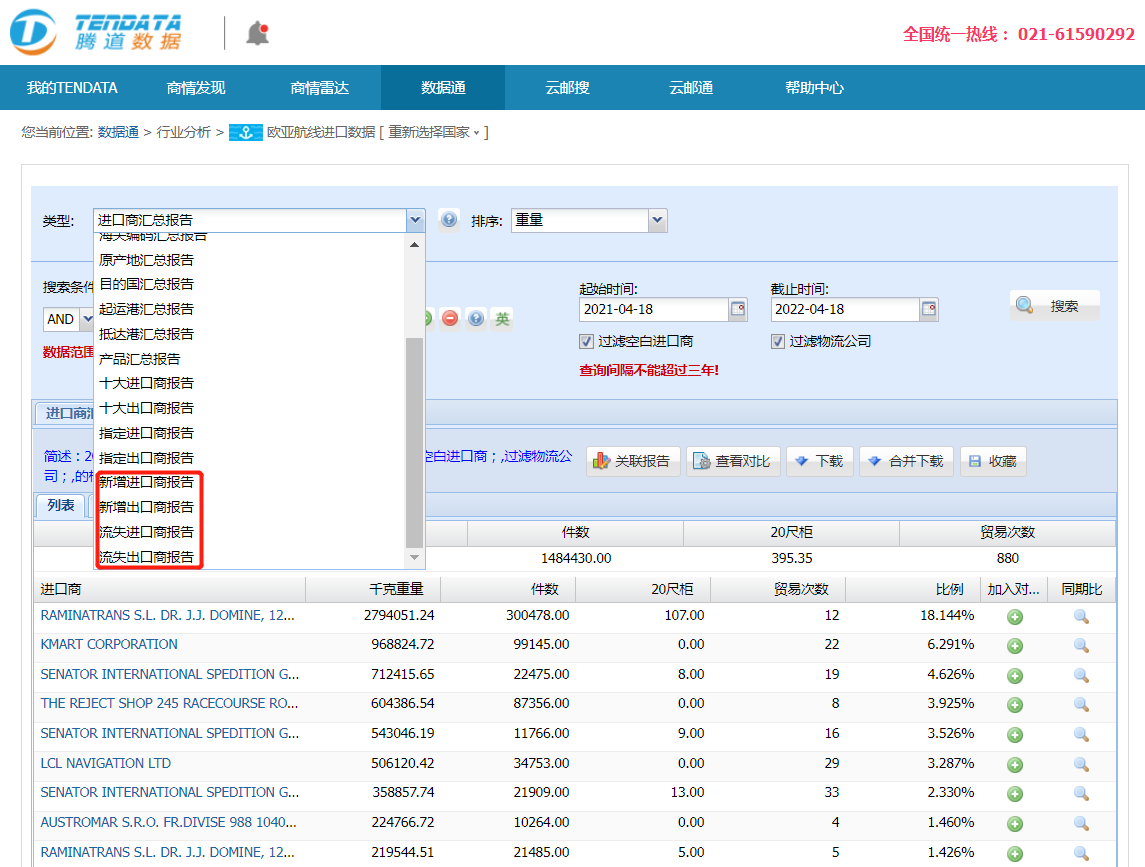View 同期比 for the 18.144% RAMINATRANS row
The height and width of the screenshot is (867, 1145).
tap(1081, 617)
